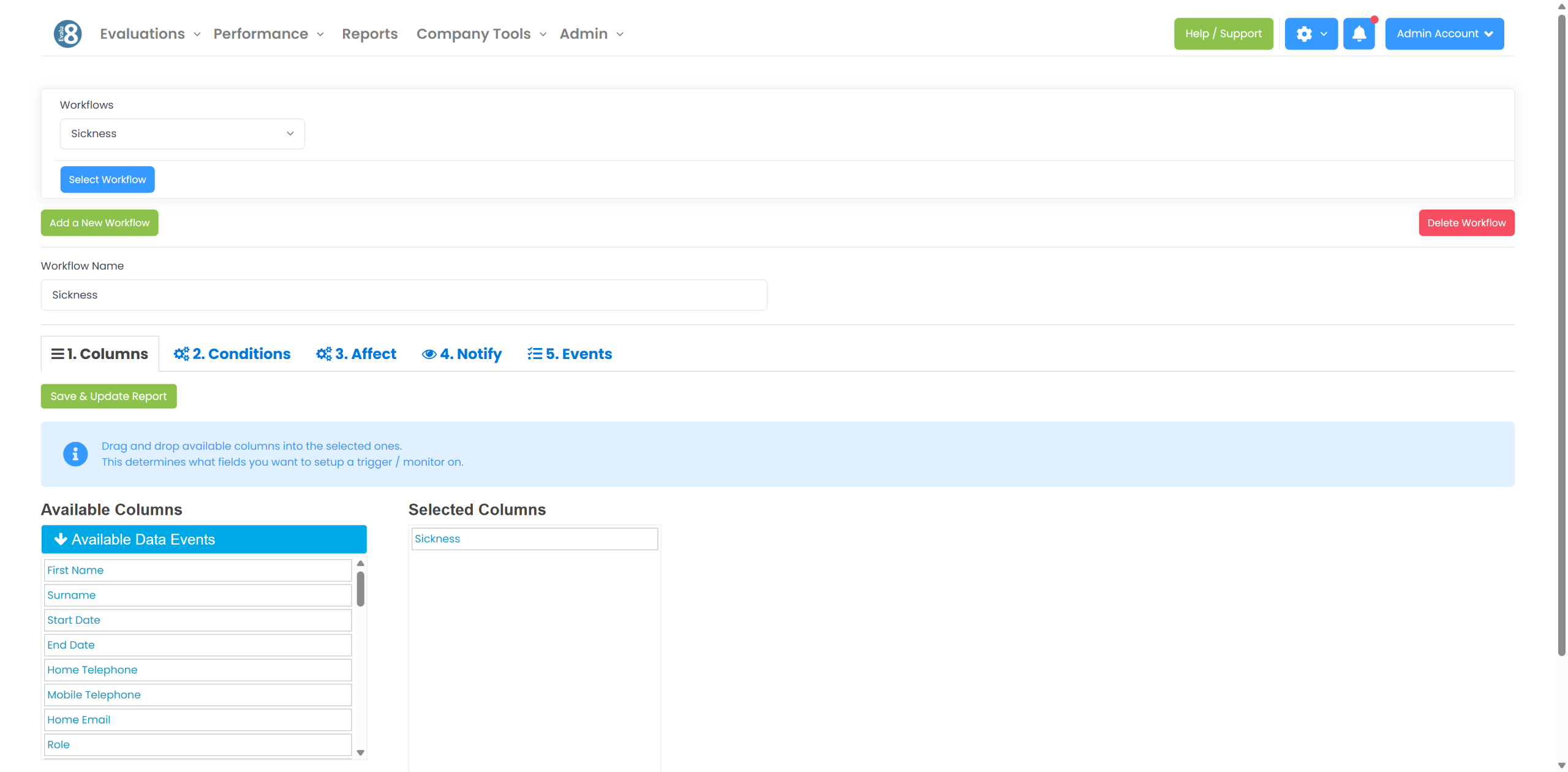Open the notifications bell

point(1359,34)
